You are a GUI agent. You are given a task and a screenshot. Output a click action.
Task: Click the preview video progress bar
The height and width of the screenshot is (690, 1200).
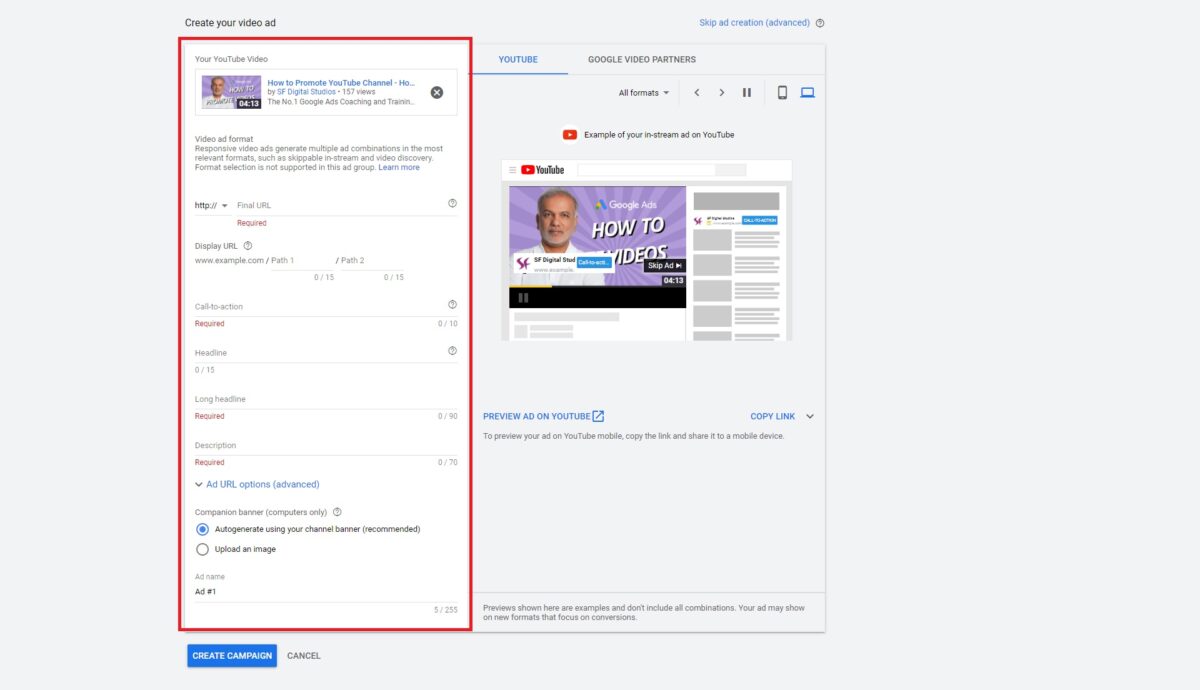click(x=597, y=287)
